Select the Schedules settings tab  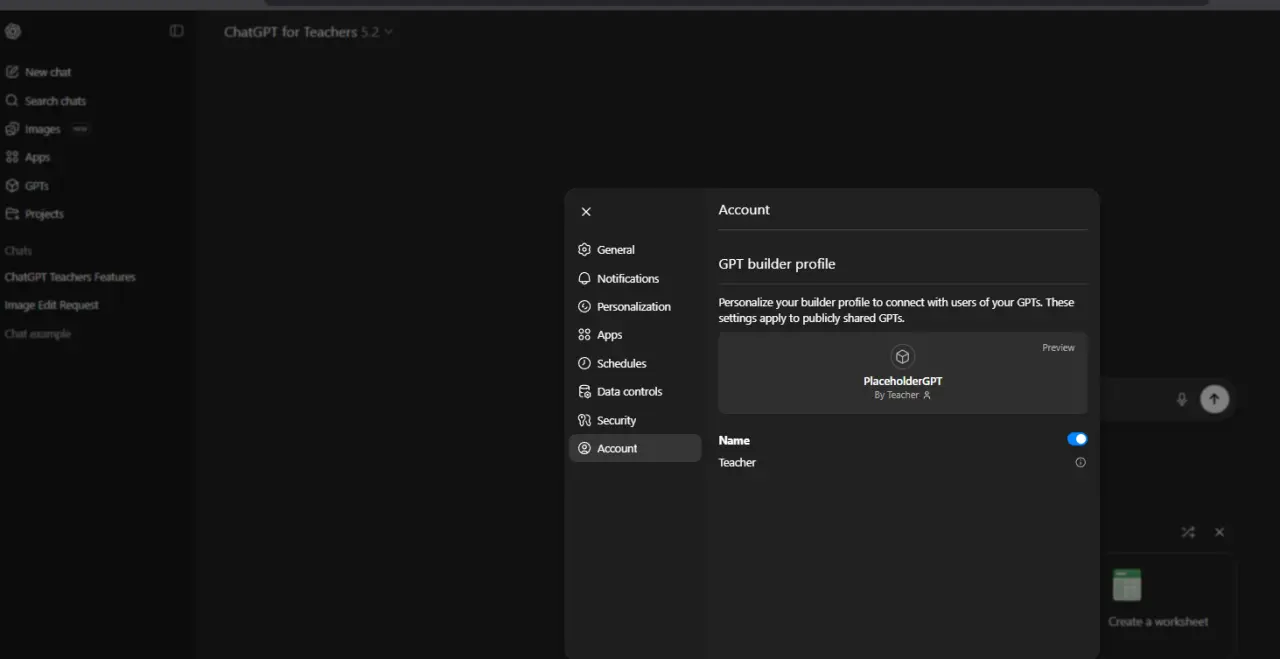click(x=635, y=363)
